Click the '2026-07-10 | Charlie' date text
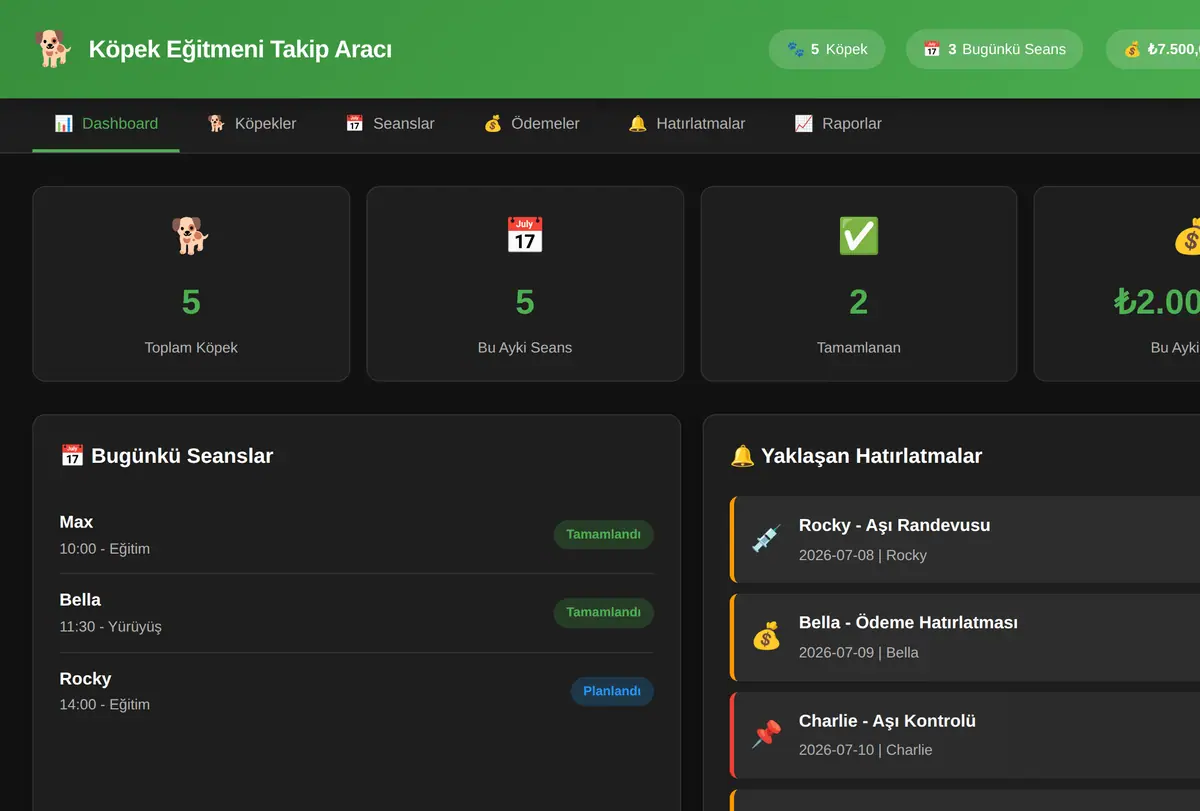 point(866,750)
